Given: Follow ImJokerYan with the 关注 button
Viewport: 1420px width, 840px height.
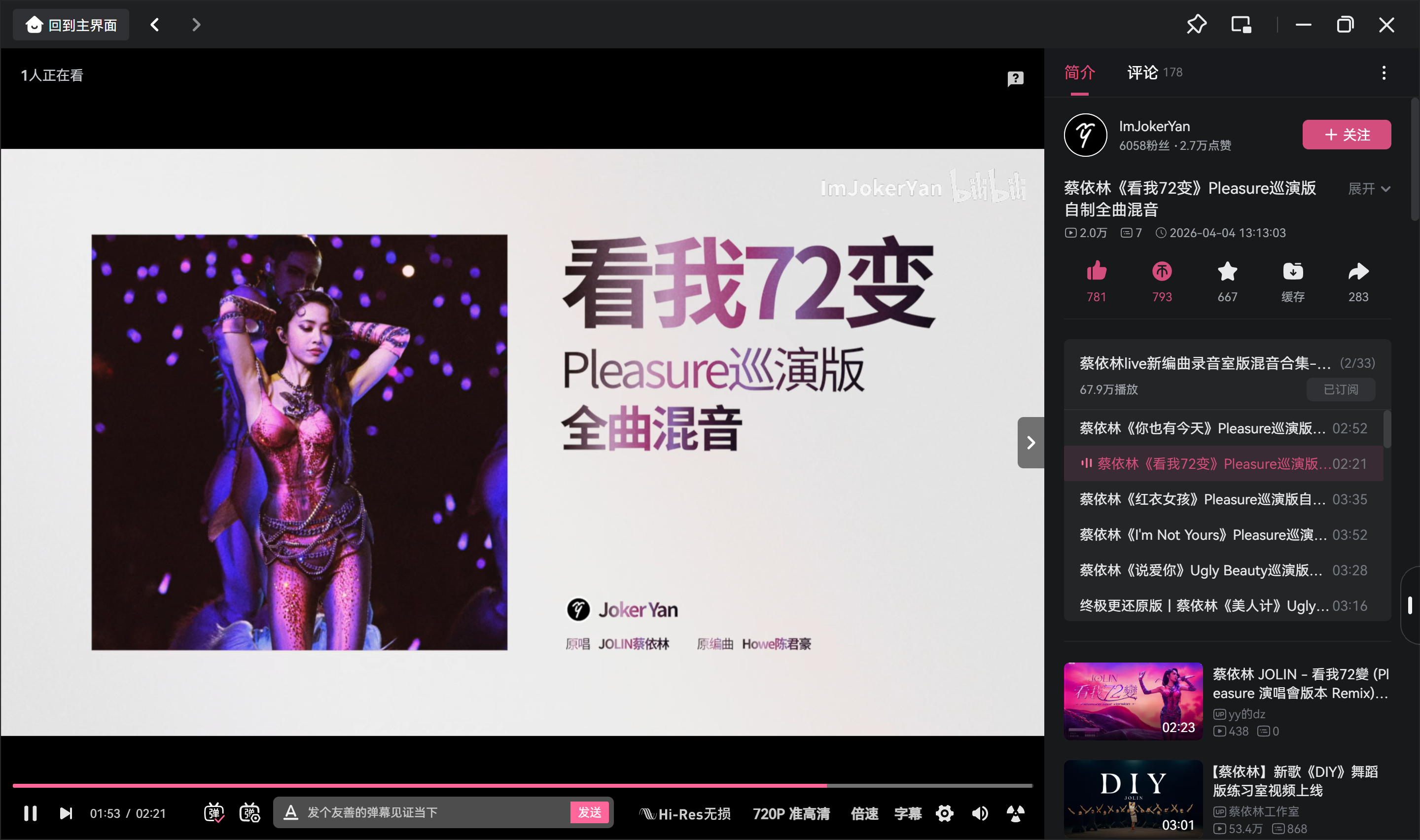Looking at the screenshot, I should tap(1347, 135).
